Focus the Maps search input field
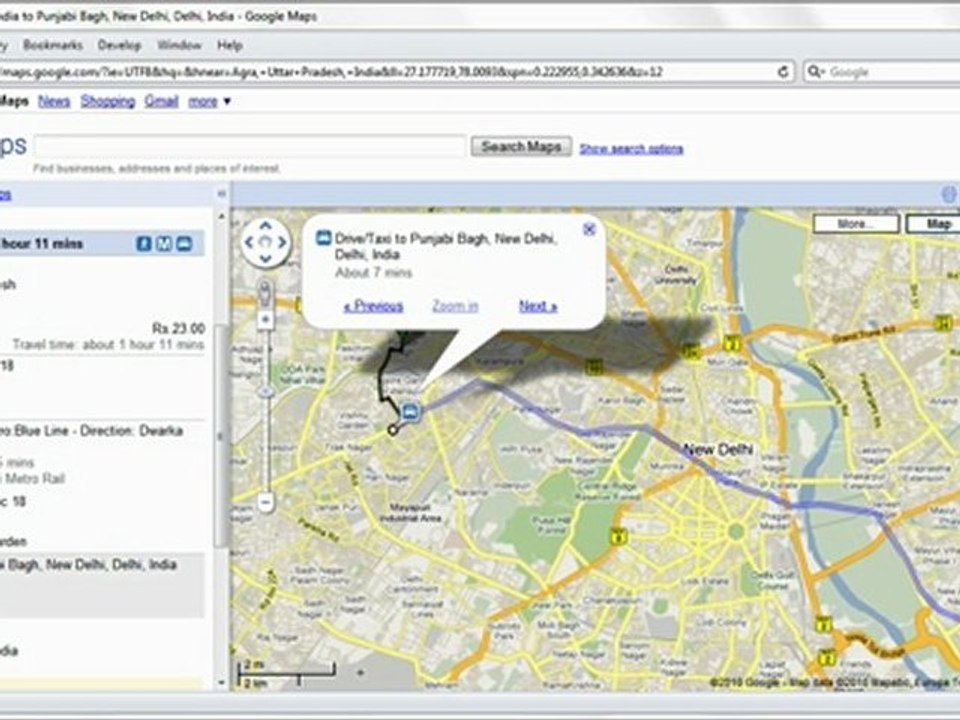The height and width of the screenshot is (720, 960). tap(250, 147)
